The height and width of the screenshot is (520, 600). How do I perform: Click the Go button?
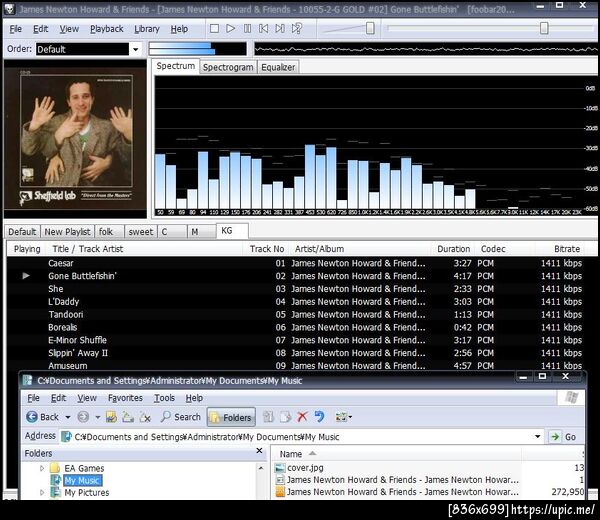(563, 437)
